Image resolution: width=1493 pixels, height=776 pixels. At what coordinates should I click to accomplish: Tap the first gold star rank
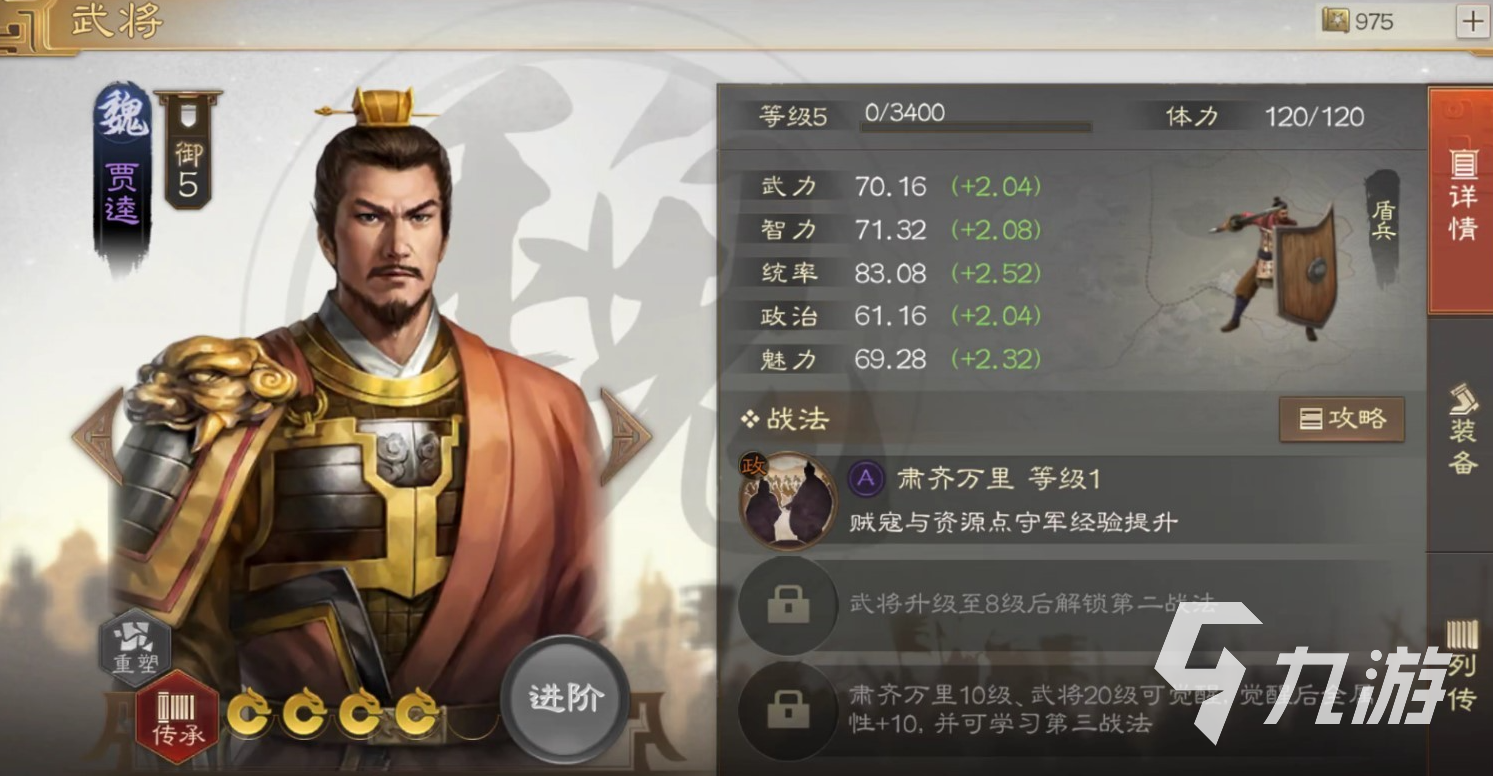(x=250, y=714)
